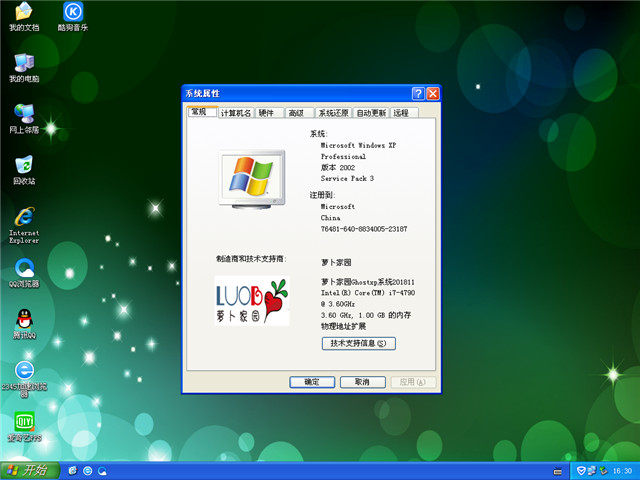This screenshot has height=480, width=640.
Task: Click the Windows XP monitor logo image
Action: (x=252, y=180)
